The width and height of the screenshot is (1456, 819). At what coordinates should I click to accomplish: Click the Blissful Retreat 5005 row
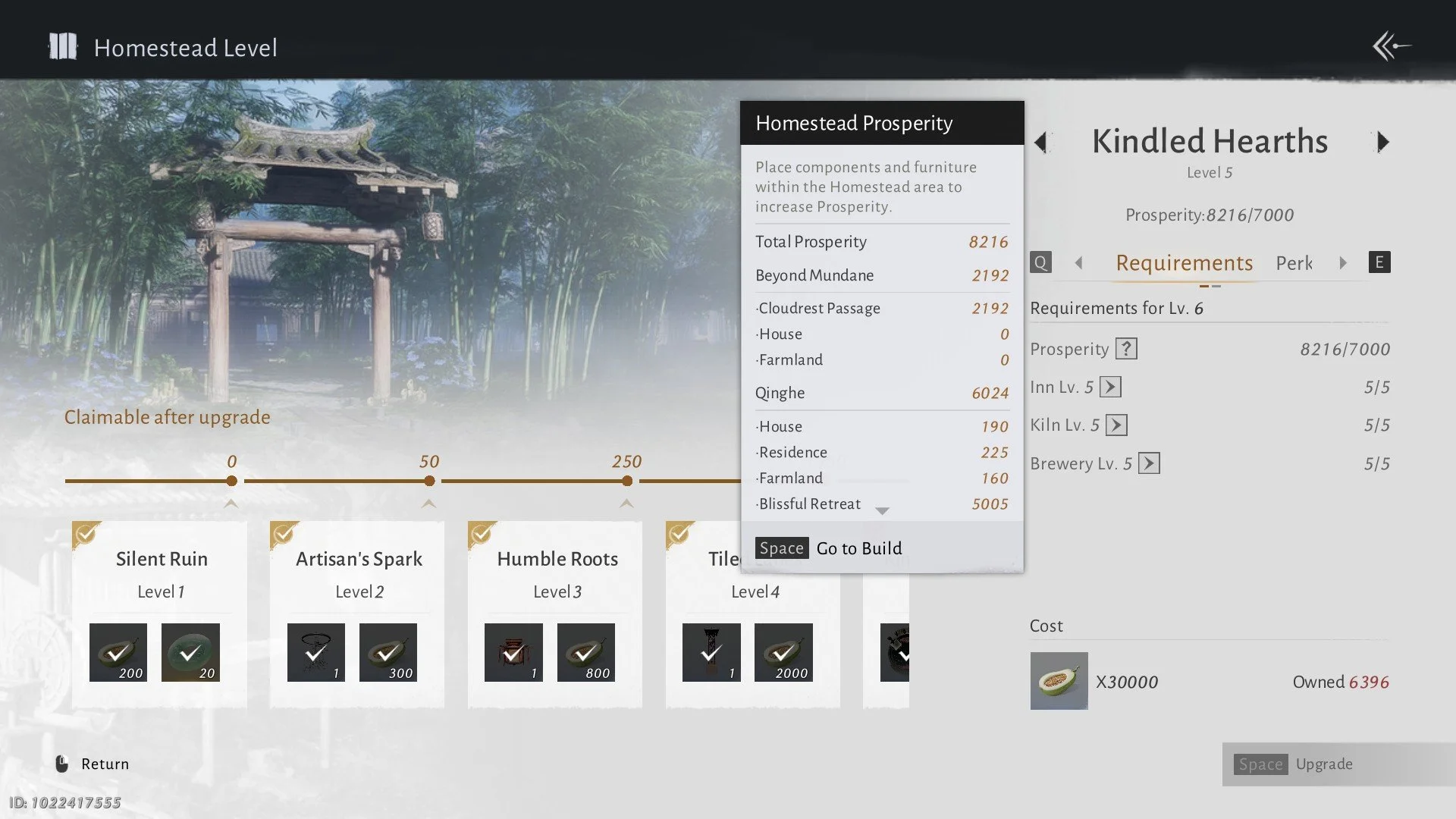pos(882,504)
